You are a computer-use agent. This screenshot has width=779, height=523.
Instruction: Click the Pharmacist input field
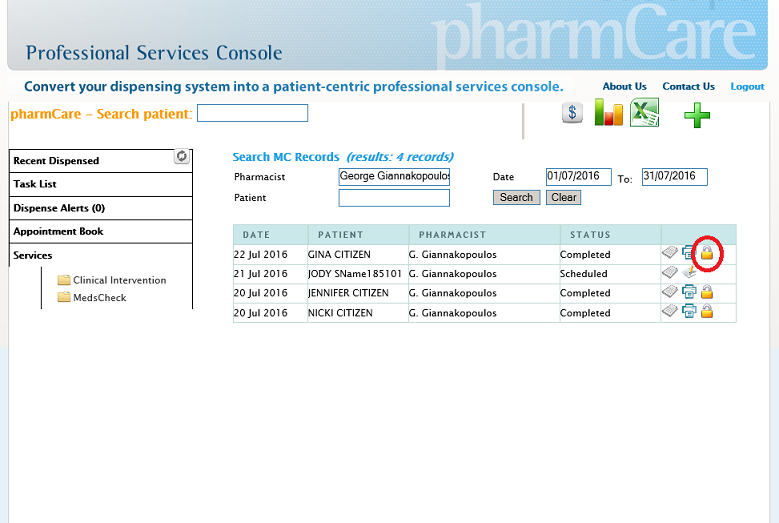394,176
